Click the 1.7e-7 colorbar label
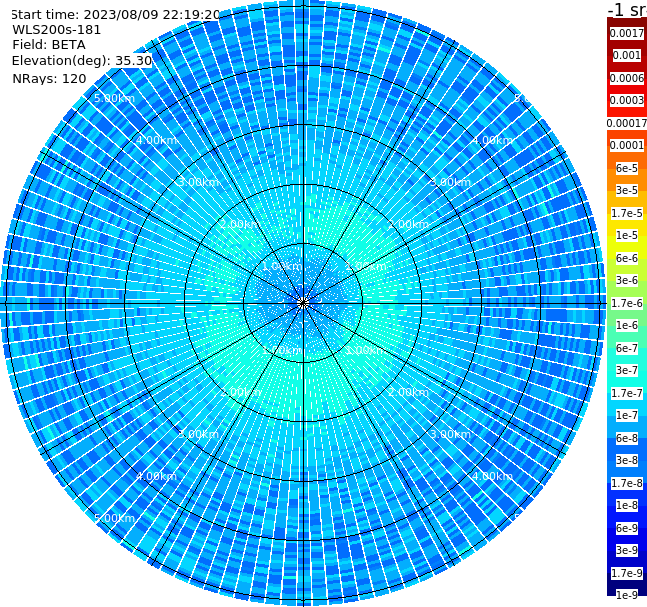This screenshot has height=607, width=647. 627,393
